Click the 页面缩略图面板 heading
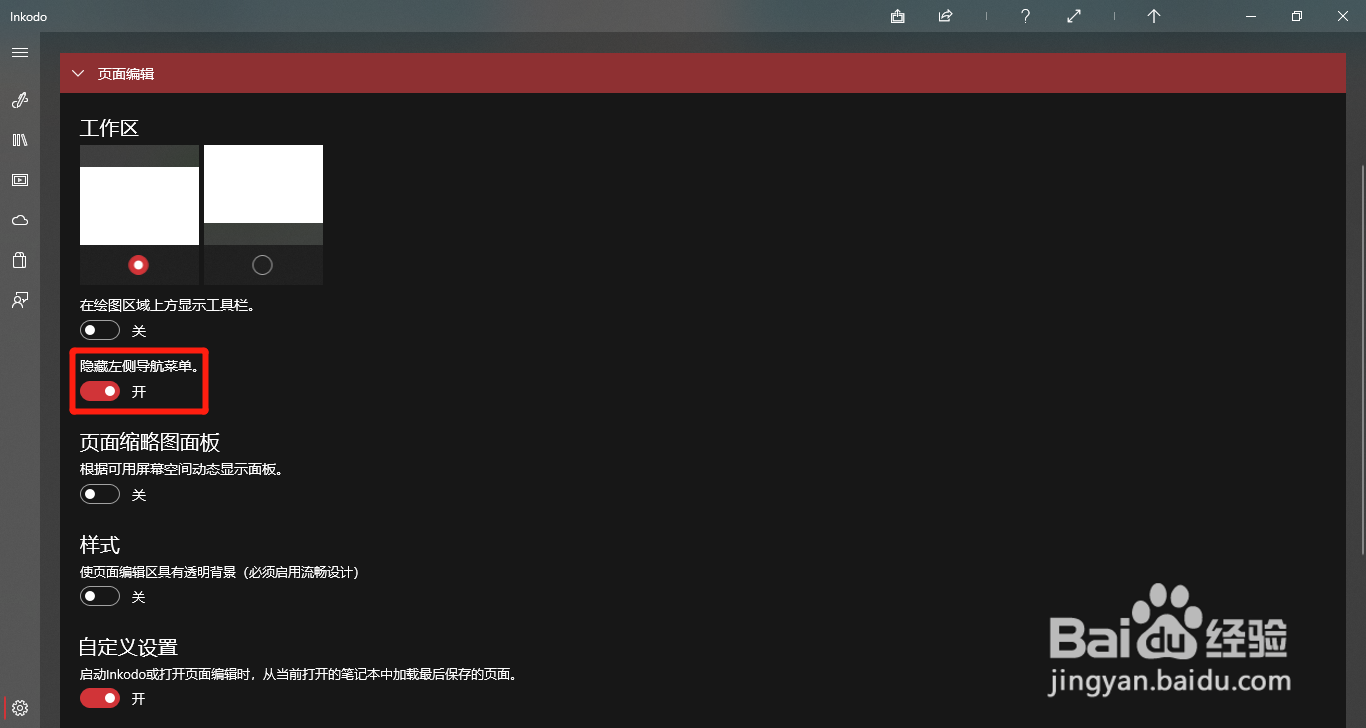 pyautogui.click(x=150, y=442)
